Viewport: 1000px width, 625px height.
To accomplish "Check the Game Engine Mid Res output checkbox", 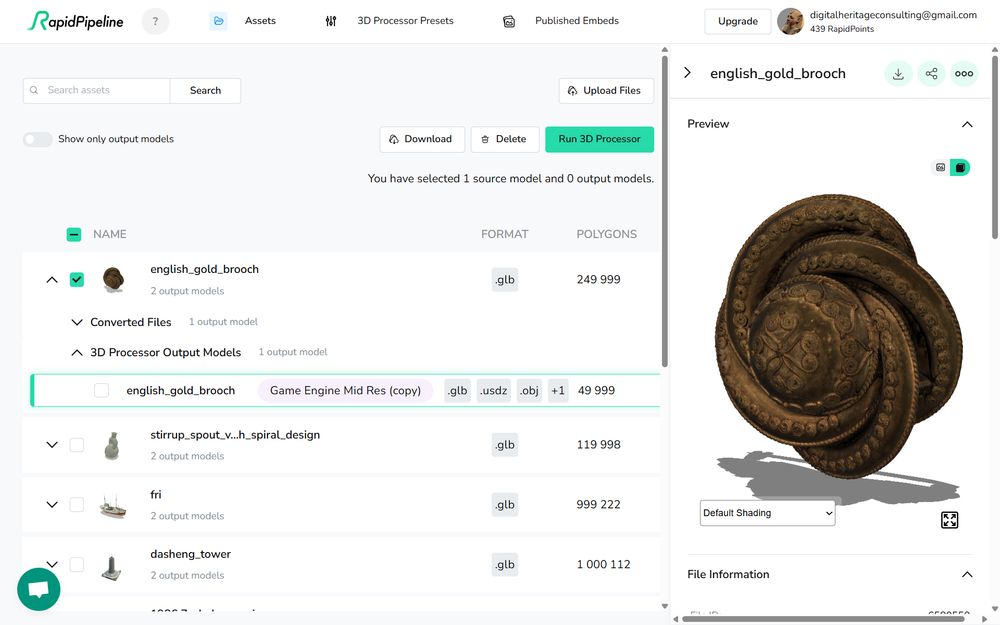I will (x=101, y=390).
